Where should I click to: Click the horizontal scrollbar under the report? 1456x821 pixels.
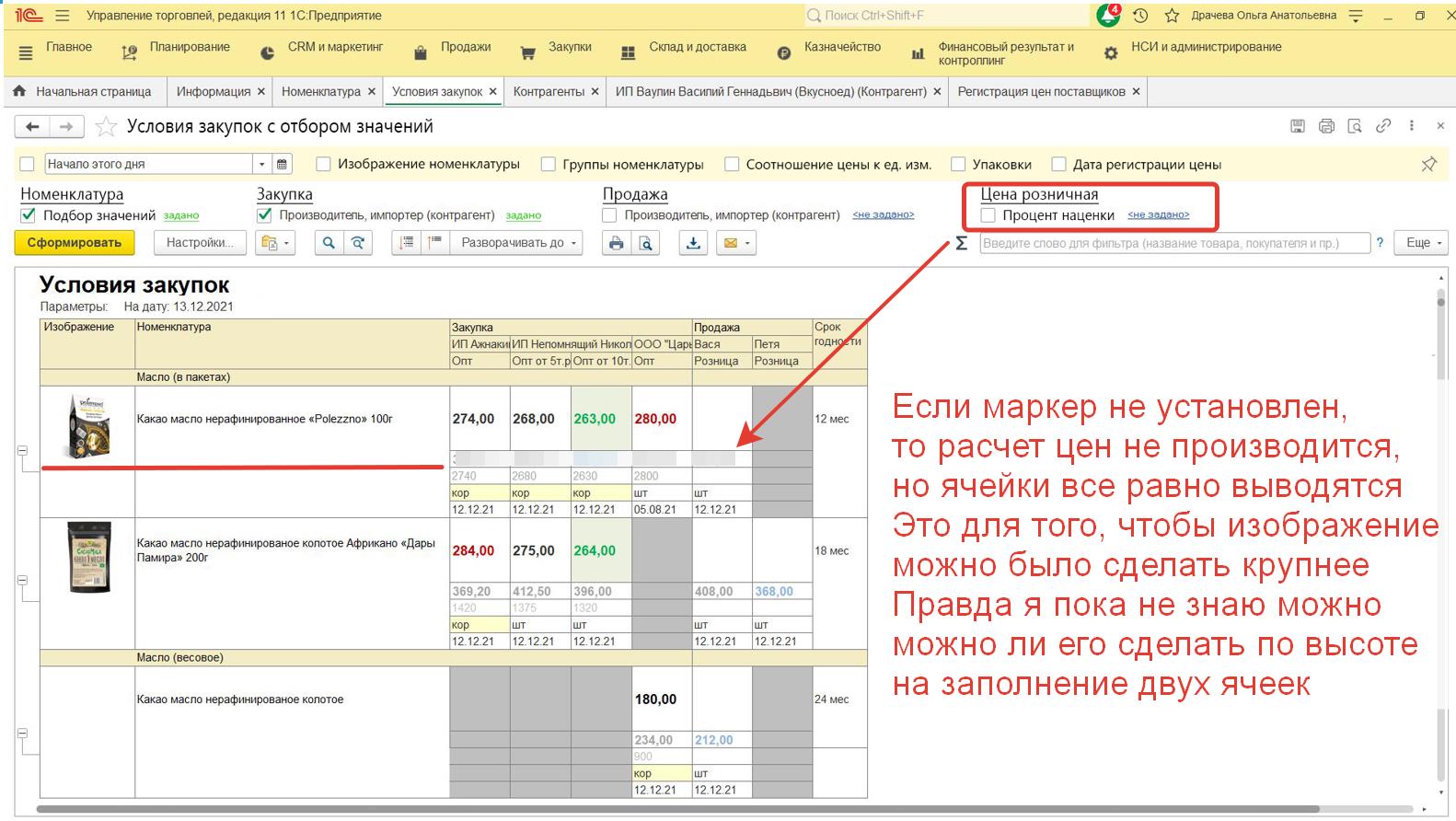click(644, 810)
